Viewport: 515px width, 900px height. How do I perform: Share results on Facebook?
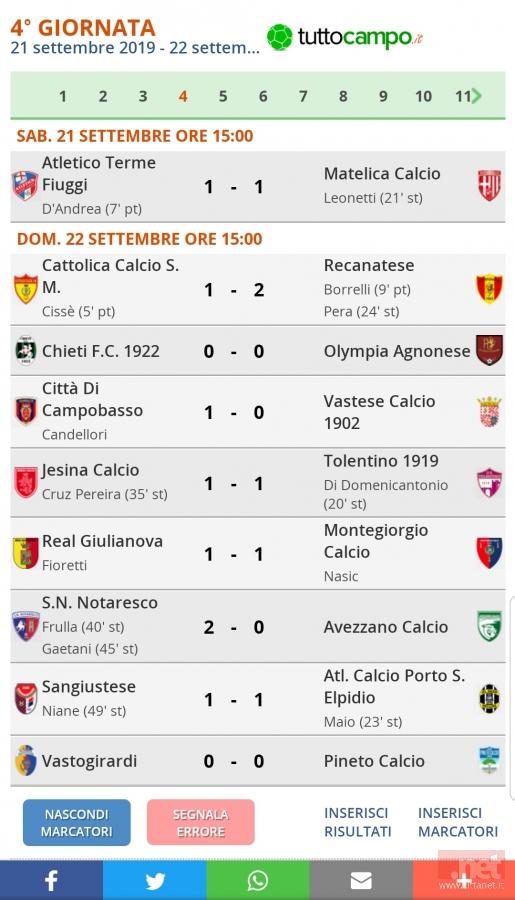tap(51, 880)
